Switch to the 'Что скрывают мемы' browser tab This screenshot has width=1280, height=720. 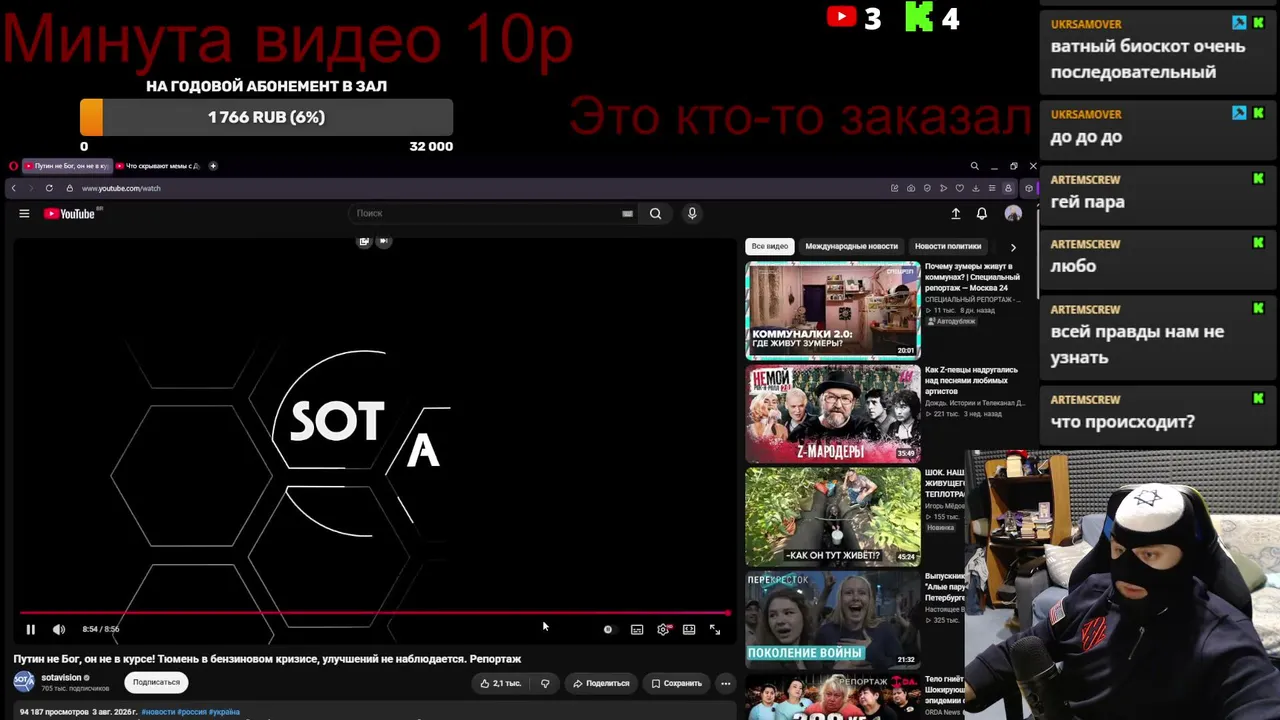[x=157, y=166]
